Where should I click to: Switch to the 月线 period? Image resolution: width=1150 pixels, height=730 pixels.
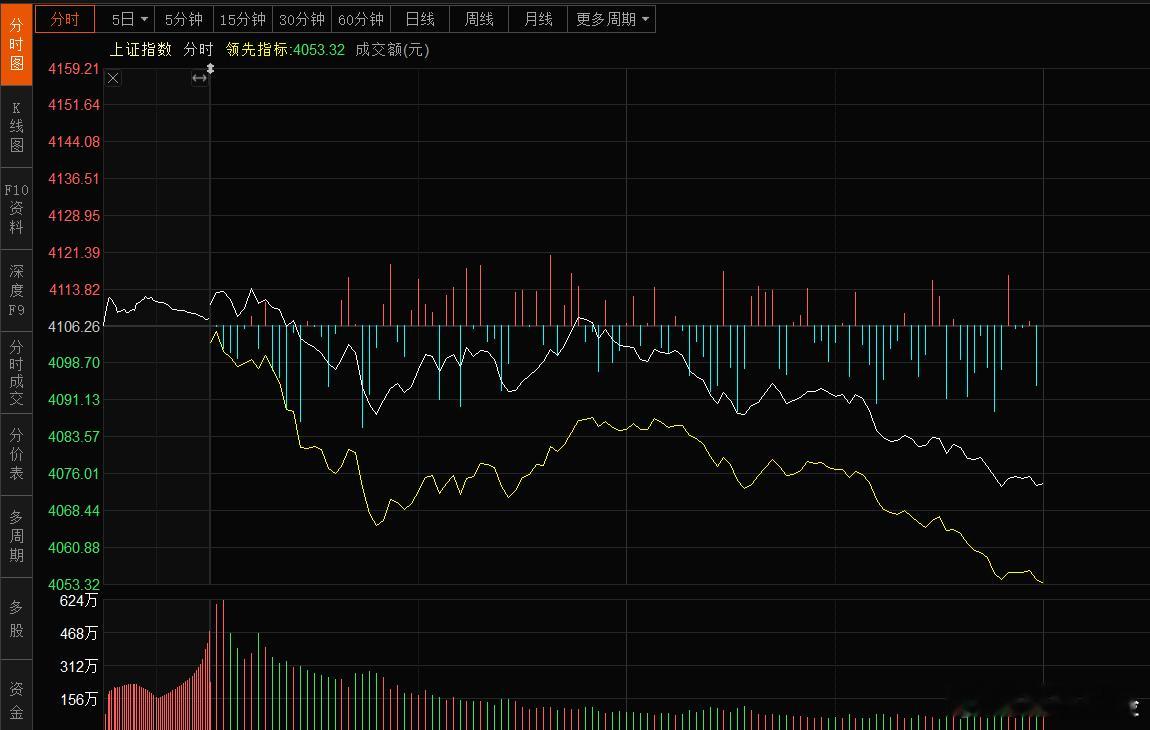[538, 19]
